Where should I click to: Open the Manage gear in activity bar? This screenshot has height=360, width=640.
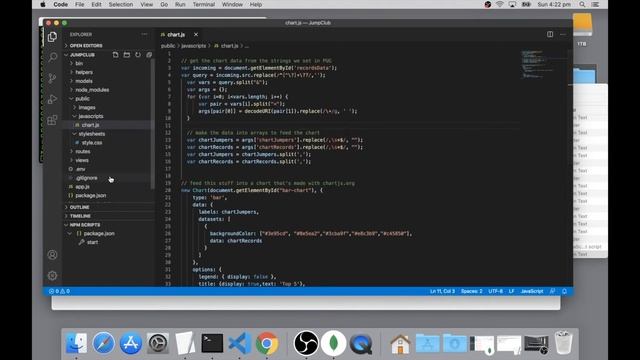(x=52, y=276)
